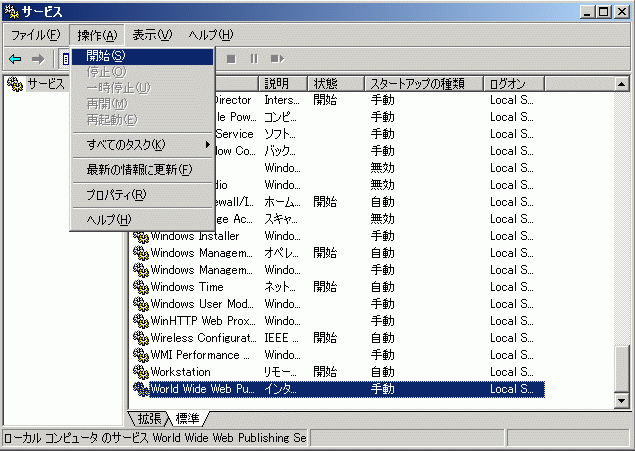Select the Windows Installer service row
The height and width of the screenshot is (451, 635).
click(339, 236)
